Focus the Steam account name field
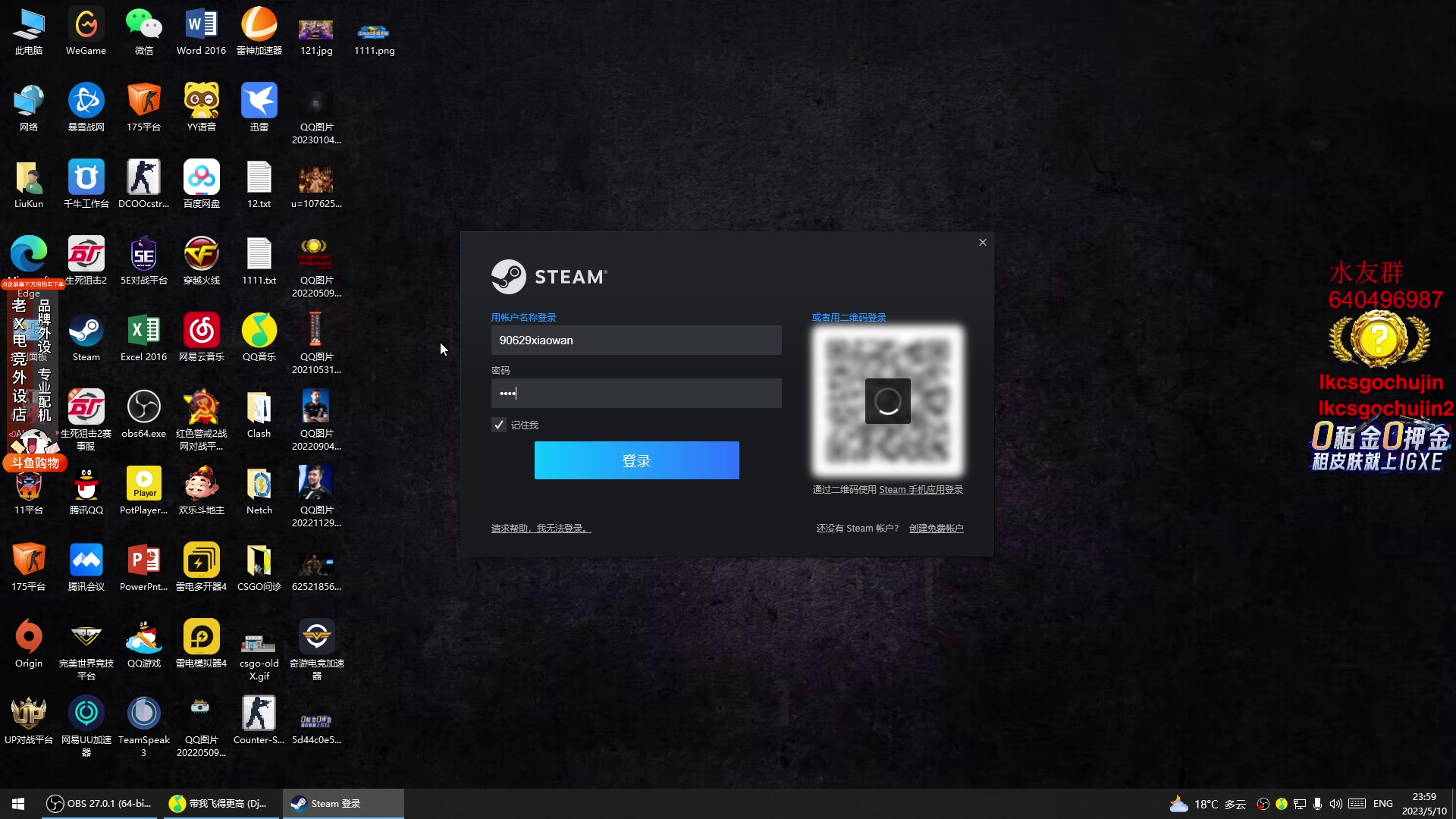 point(636,340)
